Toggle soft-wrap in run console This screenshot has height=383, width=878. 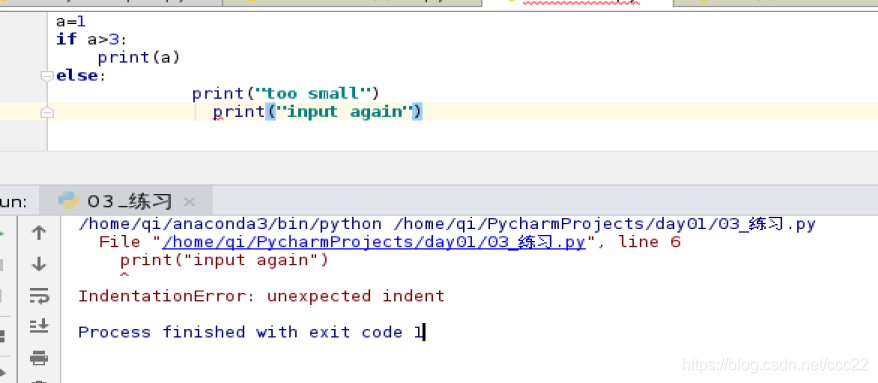pos(39,296)
